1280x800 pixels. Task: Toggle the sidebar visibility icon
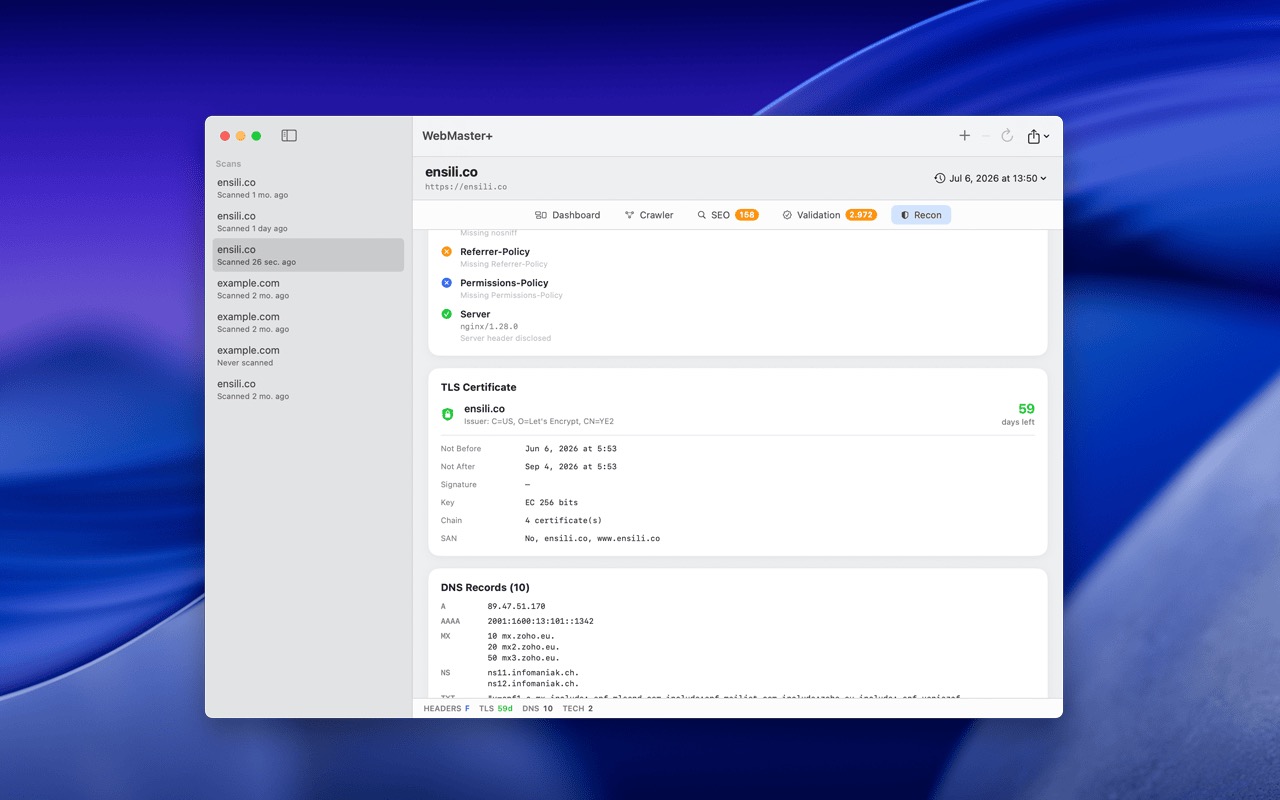coord(289,136)
